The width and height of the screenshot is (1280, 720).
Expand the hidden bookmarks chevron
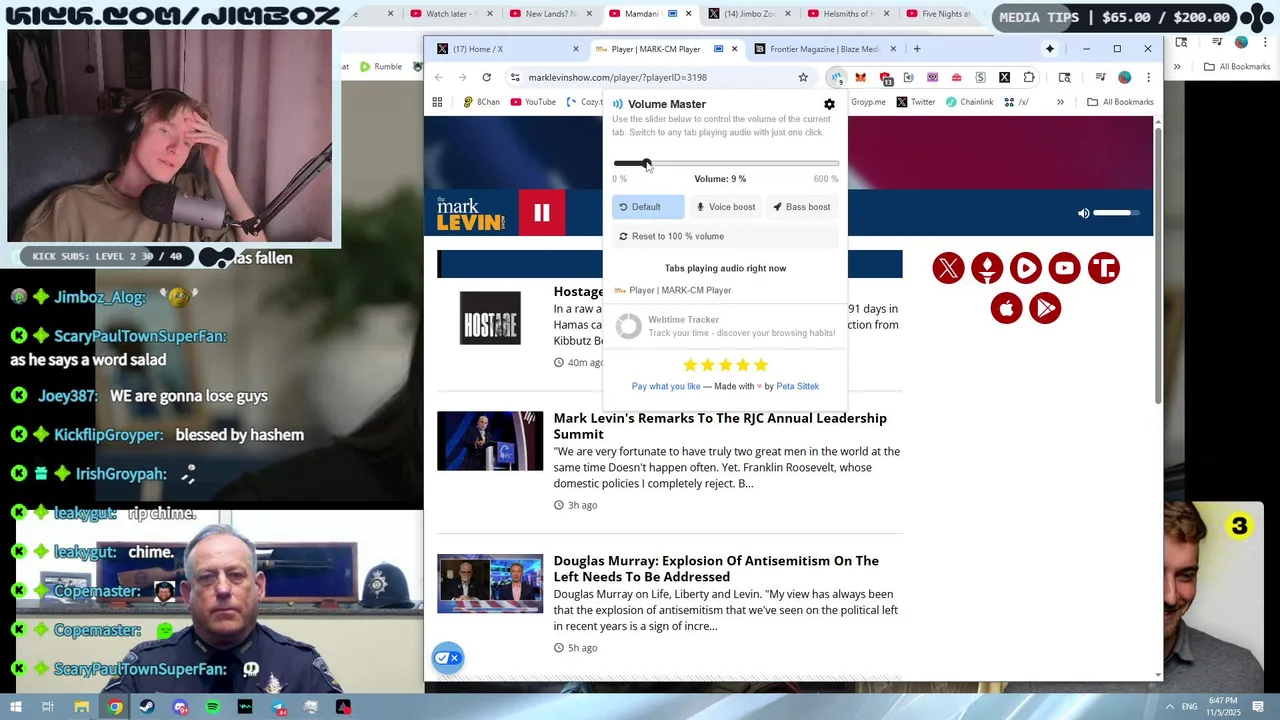[1060, 102]
